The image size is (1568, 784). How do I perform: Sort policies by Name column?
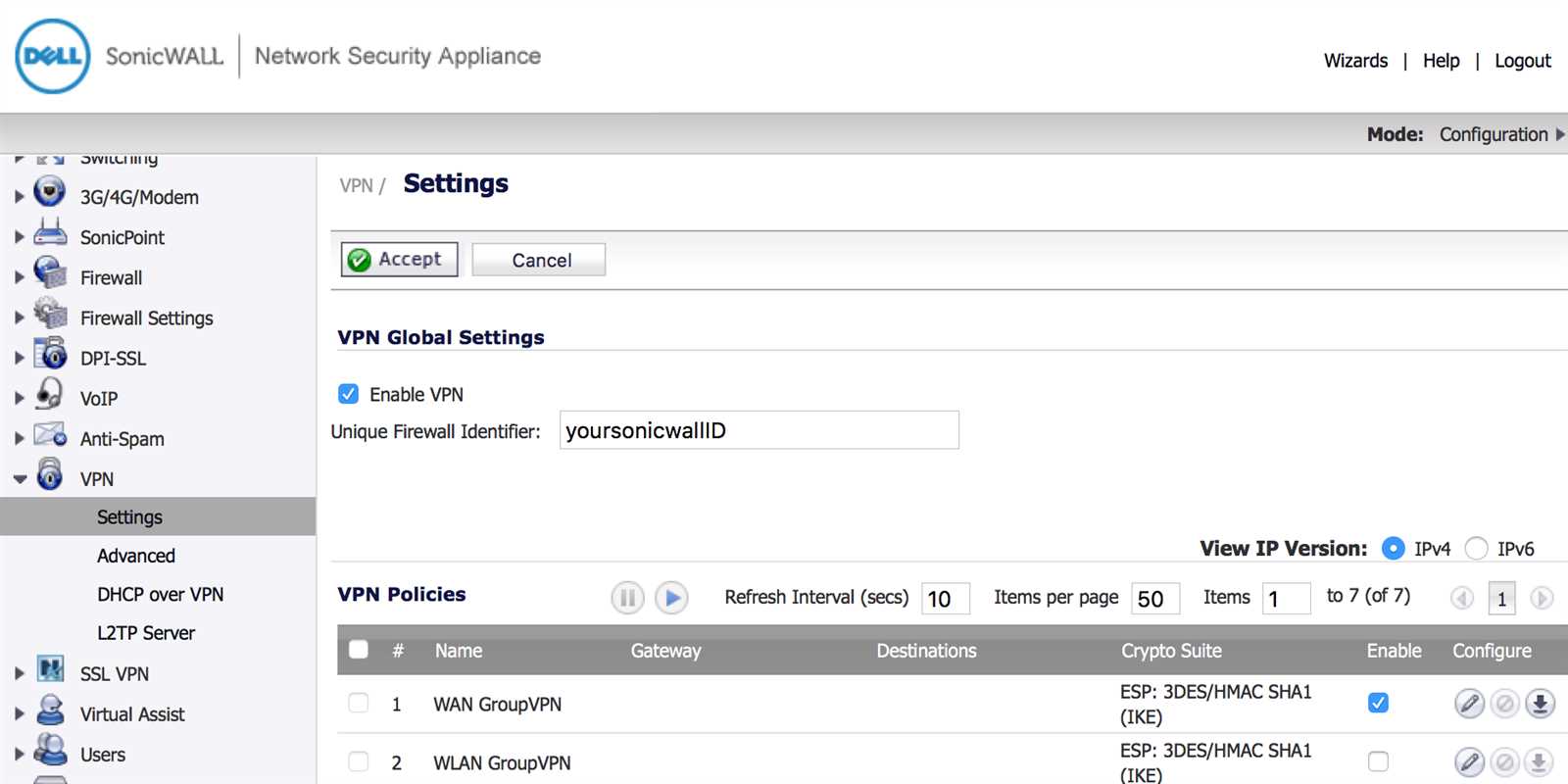(x=459, y=651)
